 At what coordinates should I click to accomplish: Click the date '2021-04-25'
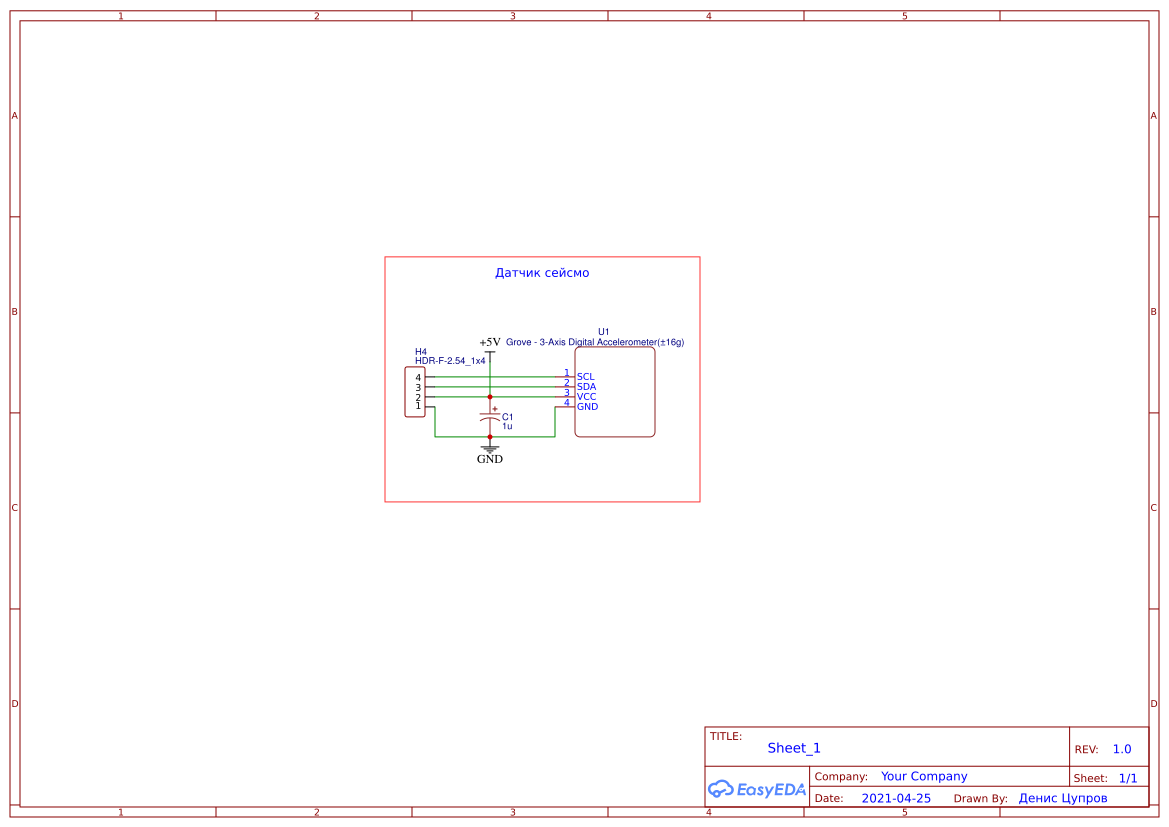pos(896,799)
